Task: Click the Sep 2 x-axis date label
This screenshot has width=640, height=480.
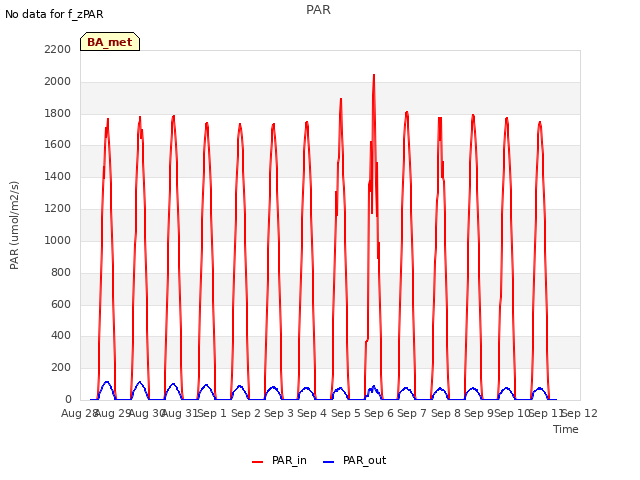Action: 246,413
